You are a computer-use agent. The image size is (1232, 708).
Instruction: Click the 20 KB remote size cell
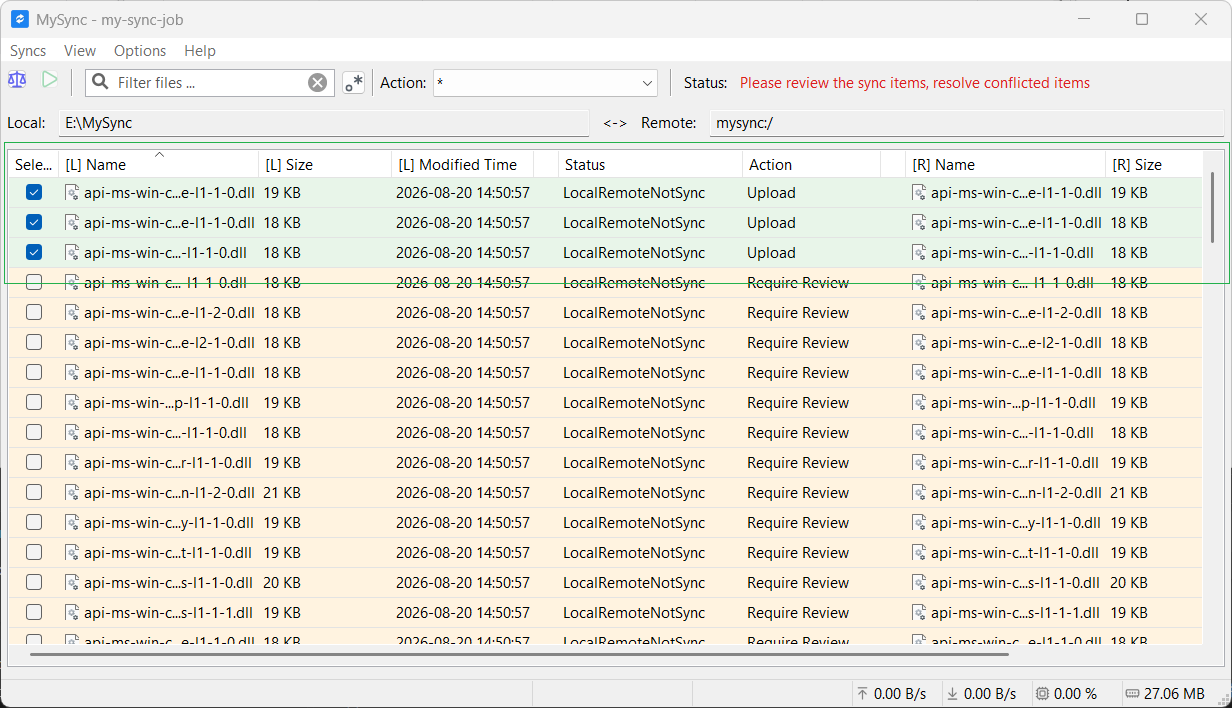click(1129, 583)
